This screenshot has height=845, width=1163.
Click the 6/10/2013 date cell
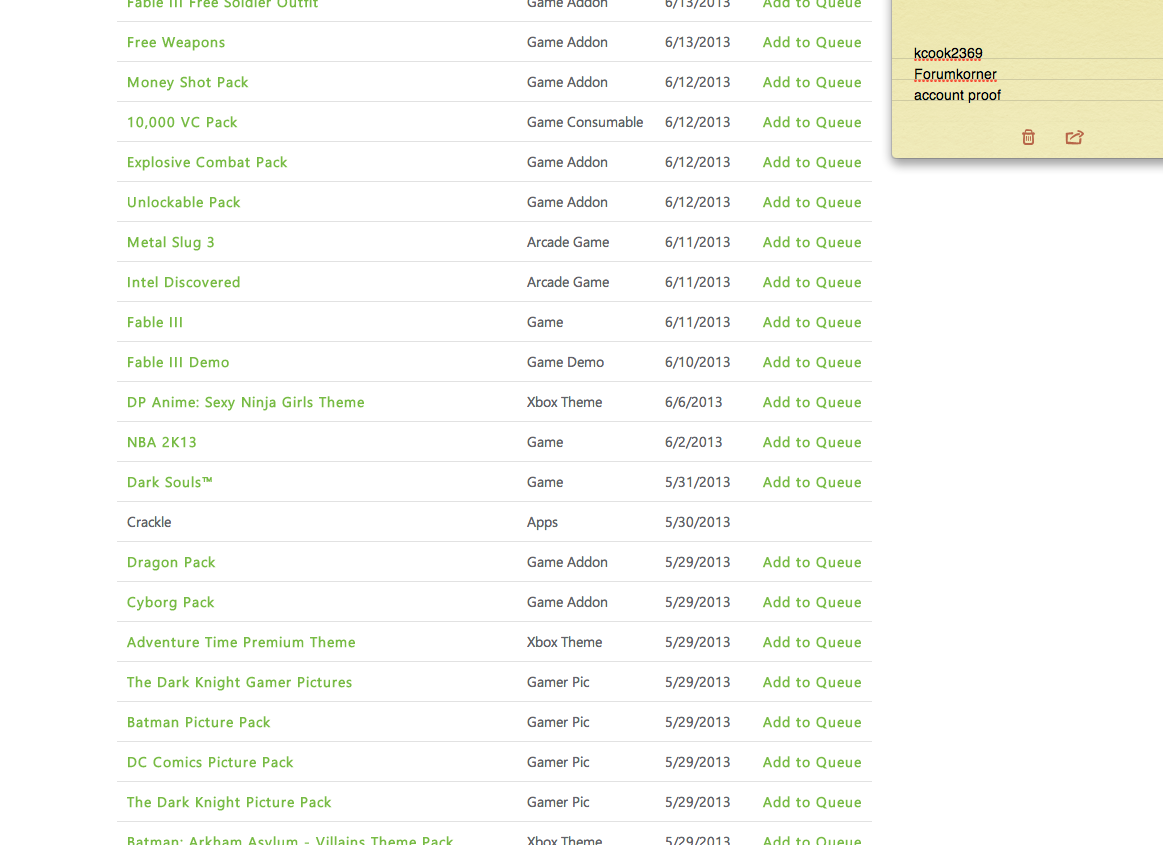pos(697,363)
